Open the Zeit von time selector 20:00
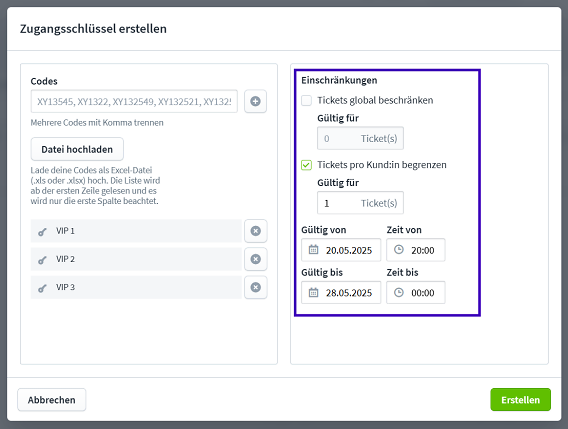The height and width of the screenshot is (429, 568). pyautogui.click(x=416, y=250)
